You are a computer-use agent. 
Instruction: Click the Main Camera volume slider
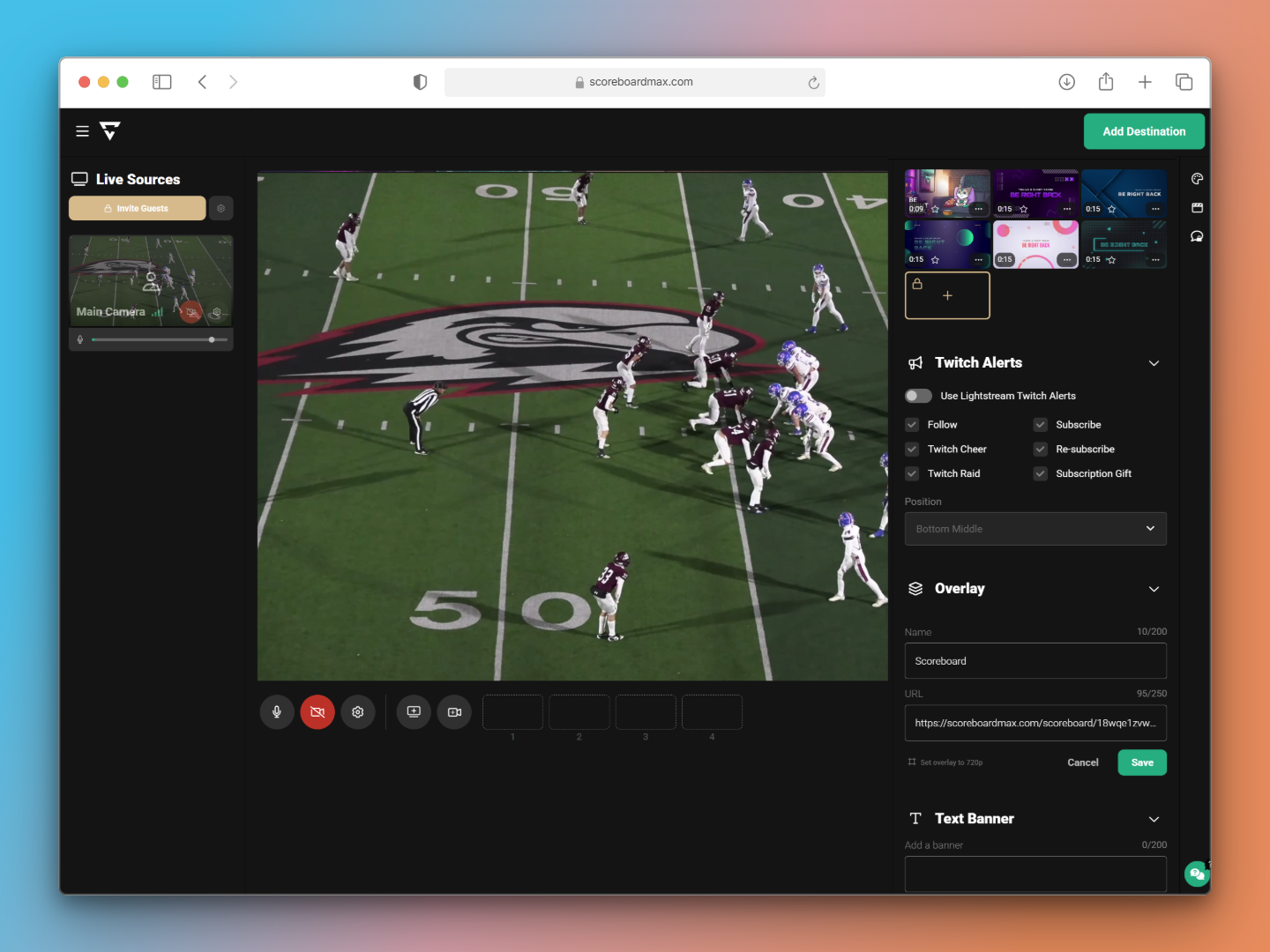pos(160,339)
